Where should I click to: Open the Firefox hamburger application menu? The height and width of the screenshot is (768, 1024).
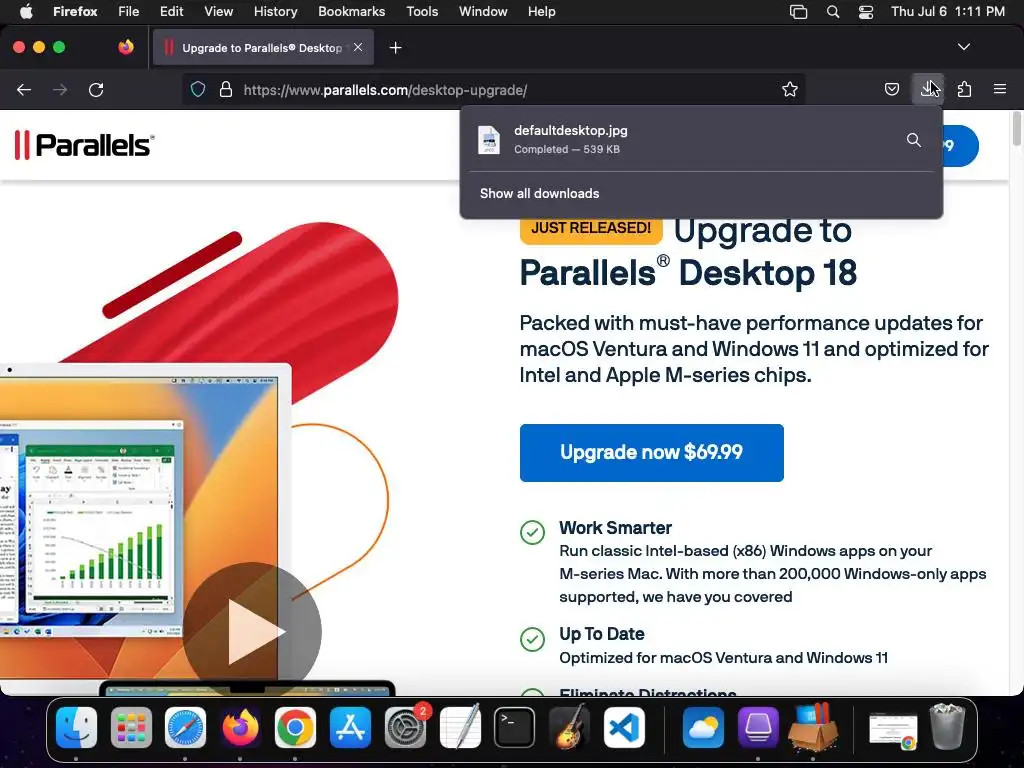point(1000,89)
